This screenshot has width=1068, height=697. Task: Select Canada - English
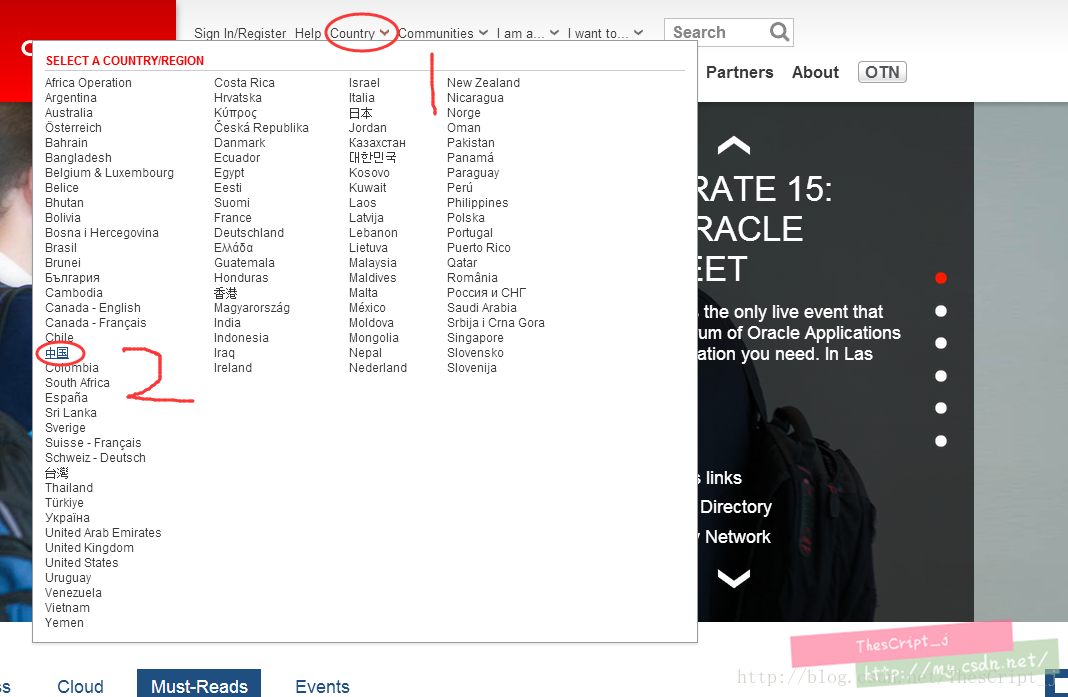click(93, 308)
